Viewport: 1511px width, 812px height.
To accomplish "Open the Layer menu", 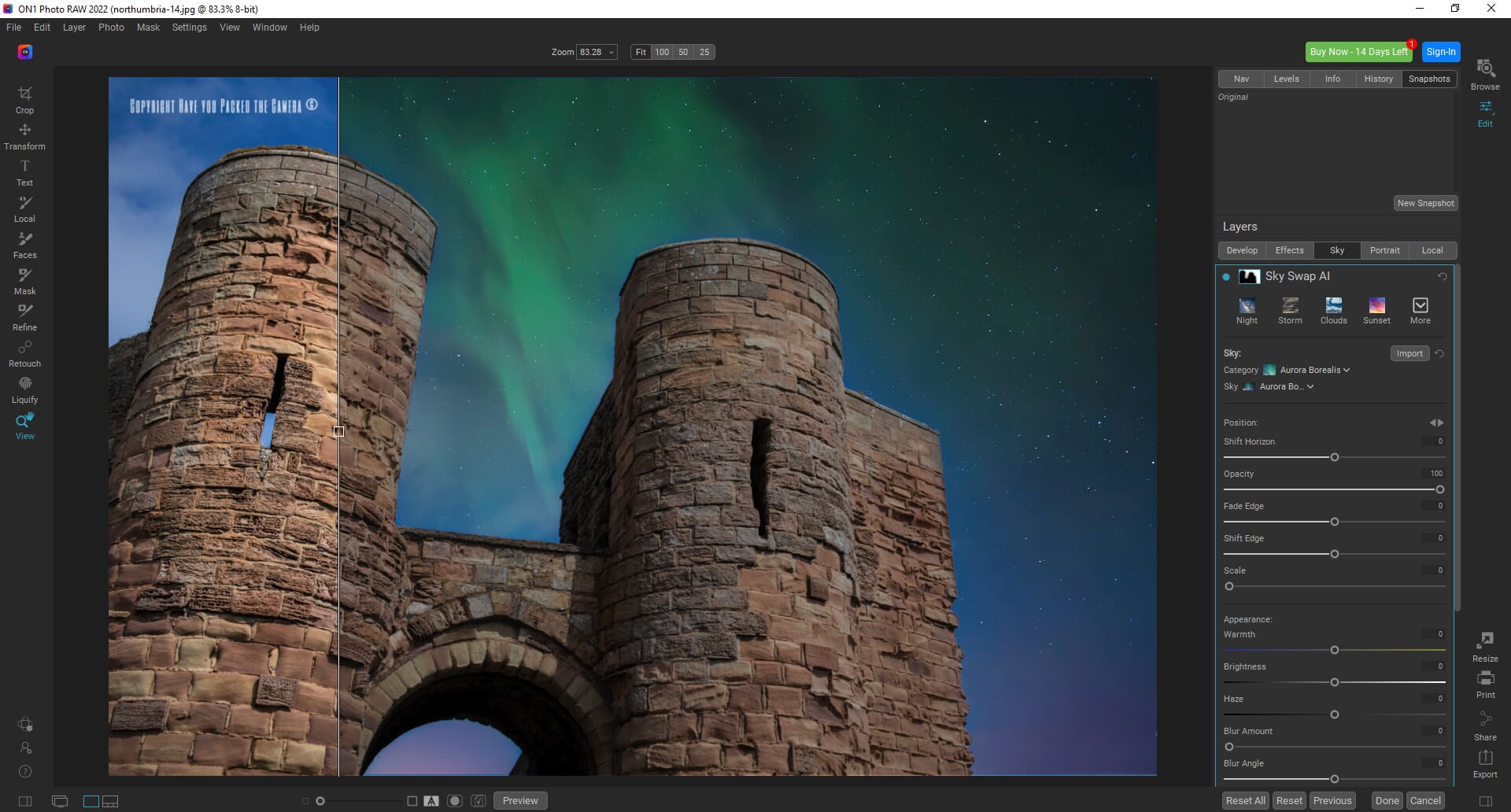I will point(74,28).
